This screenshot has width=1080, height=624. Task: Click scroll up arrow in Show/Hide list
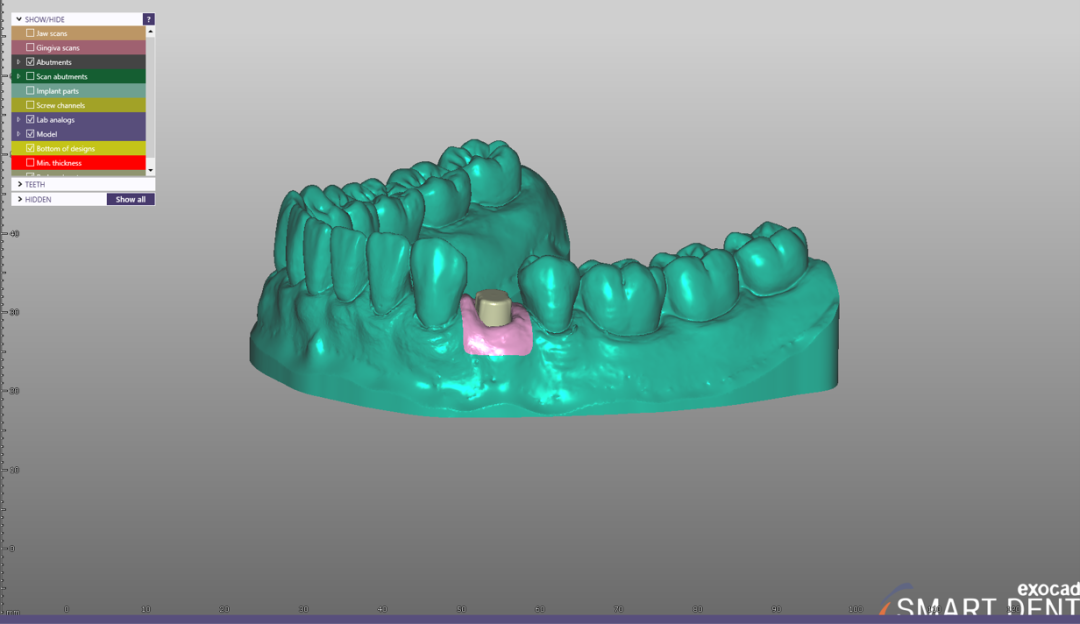click(x=150, y=31)
